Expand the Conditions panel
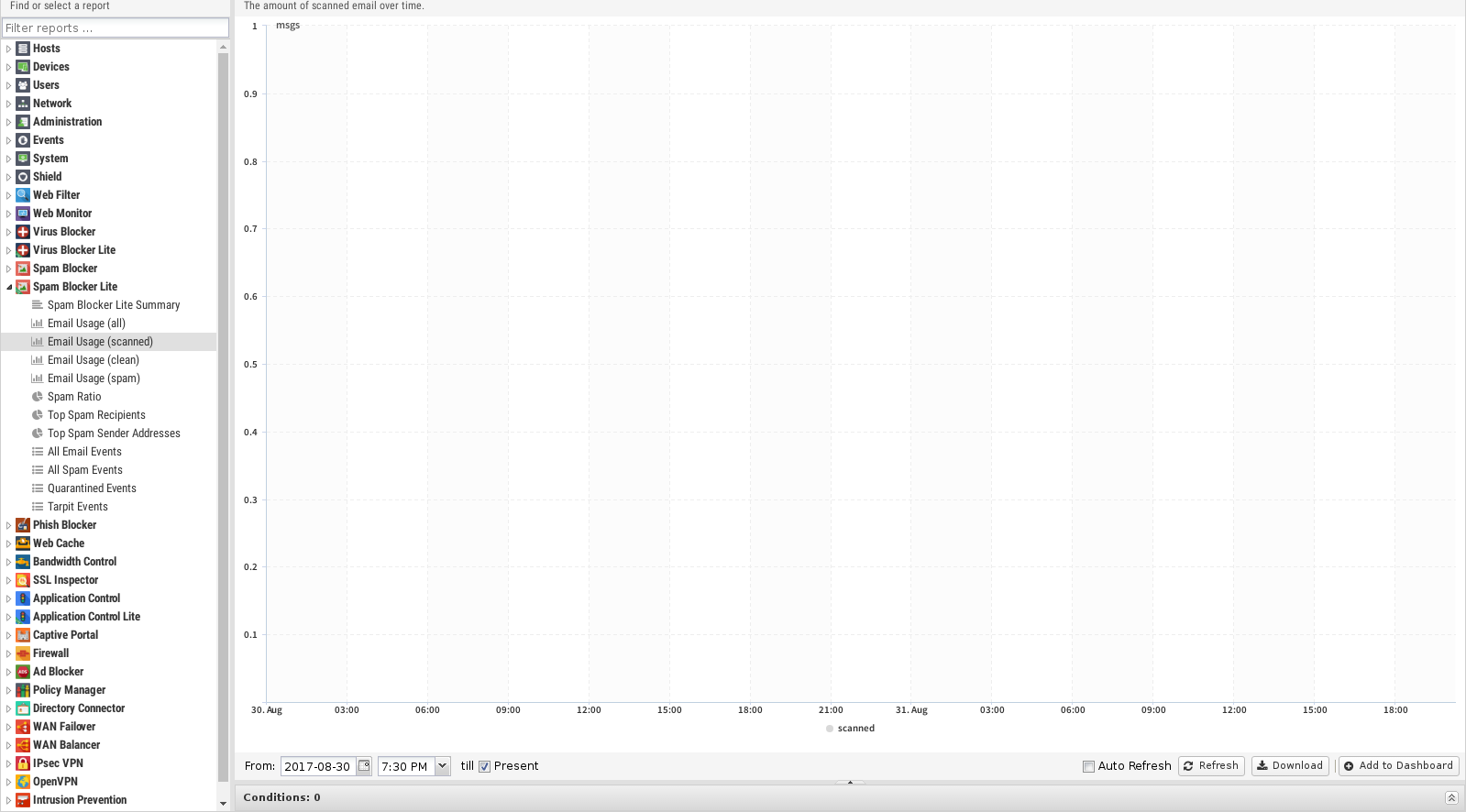 click(x=1451, y=797)
